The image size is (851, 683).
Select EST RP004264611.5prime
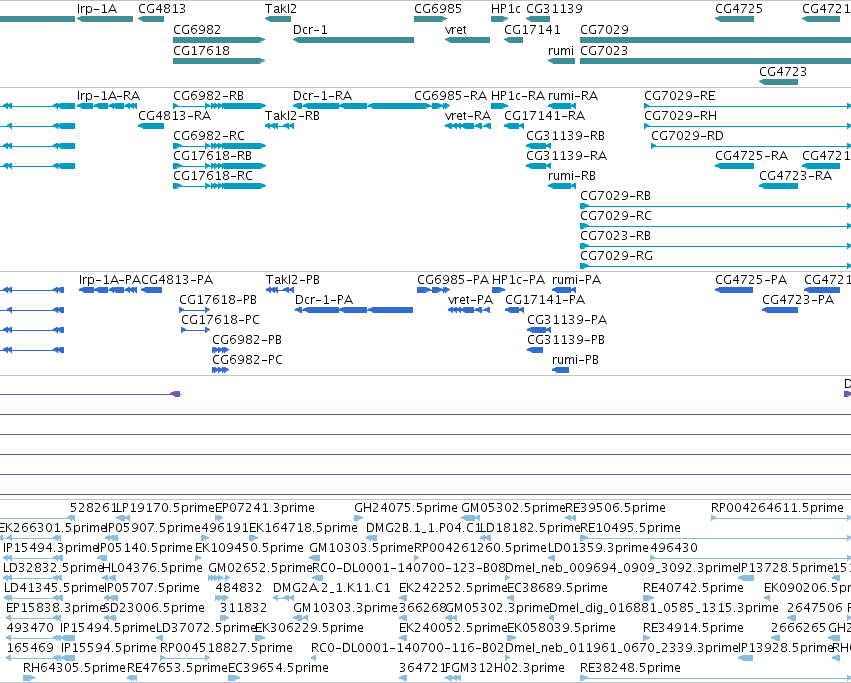pos(777,508)
